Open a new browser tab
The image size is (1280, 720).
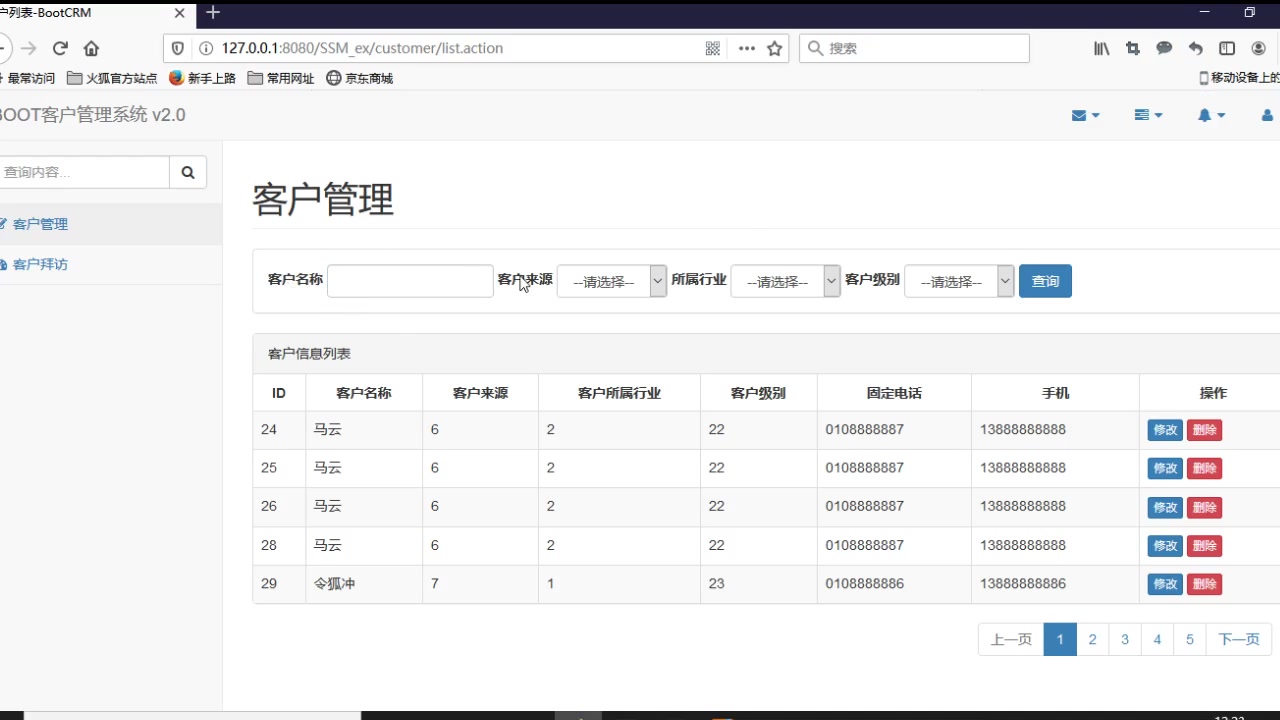[x=212, y=14]
